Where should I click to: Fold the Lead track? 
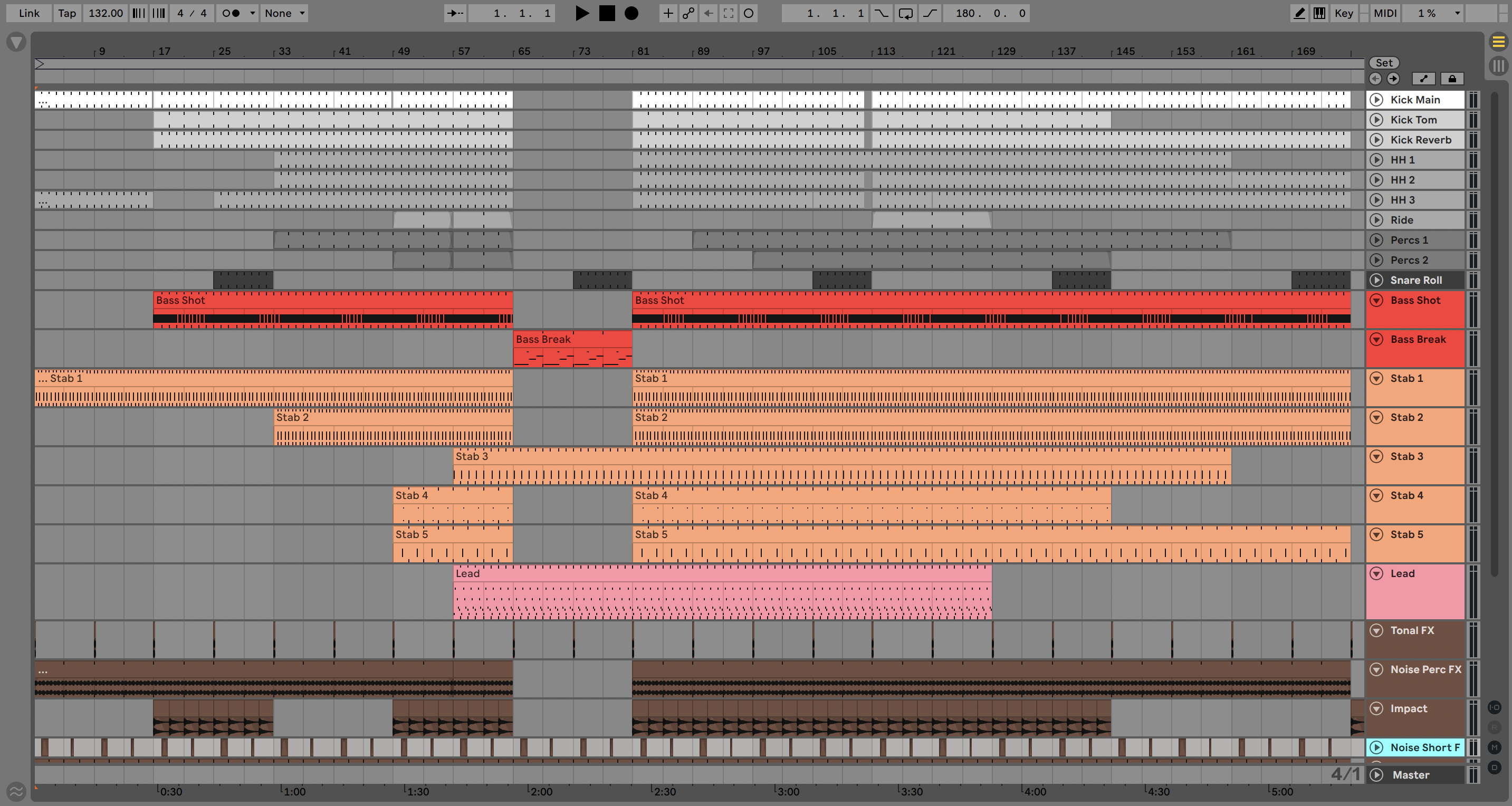pos(1376,573)
